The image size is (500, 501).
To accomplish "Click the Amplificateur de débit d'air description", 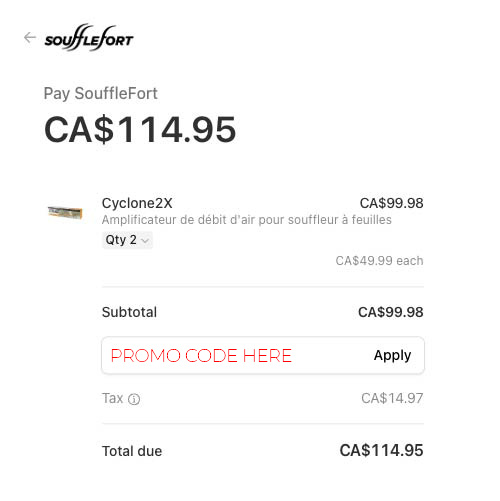I will point(247,220).
